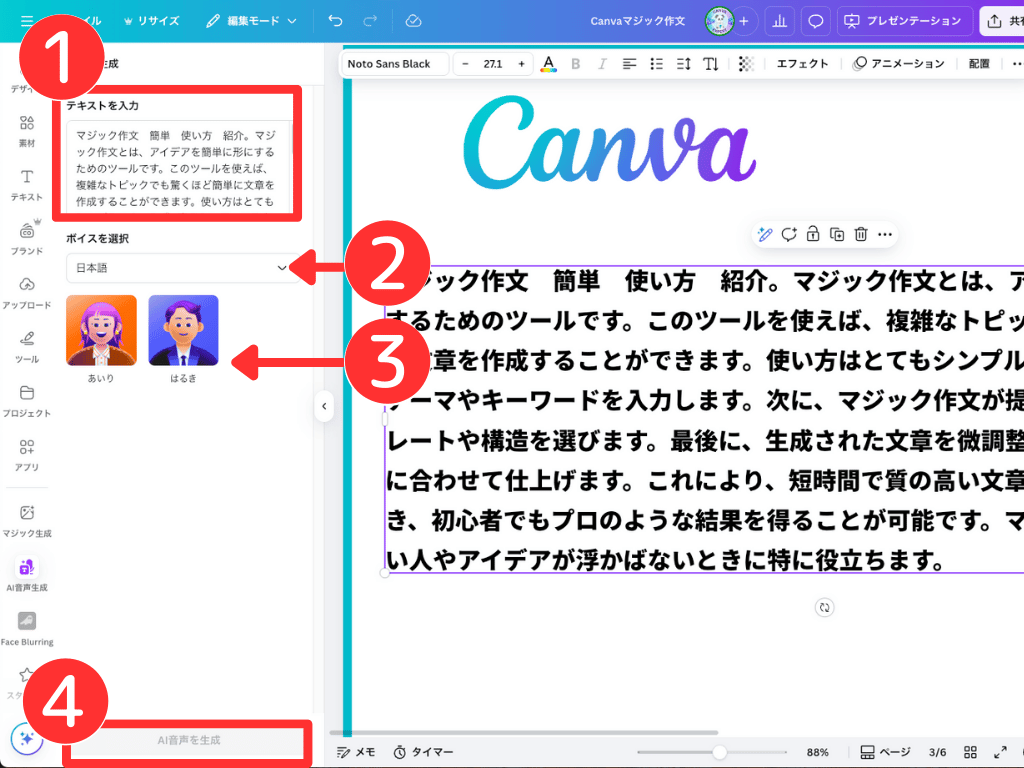Click the Magic Write pencil icon

pos(765,234)
